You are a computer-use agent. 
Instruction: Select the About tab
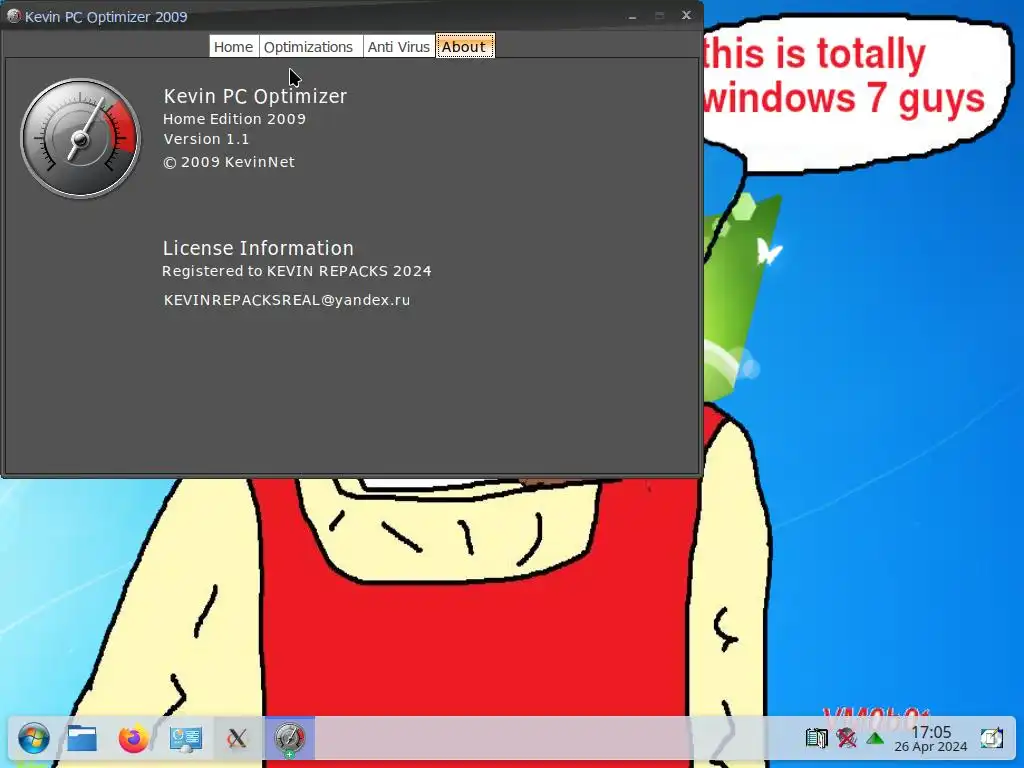point(464,46)
